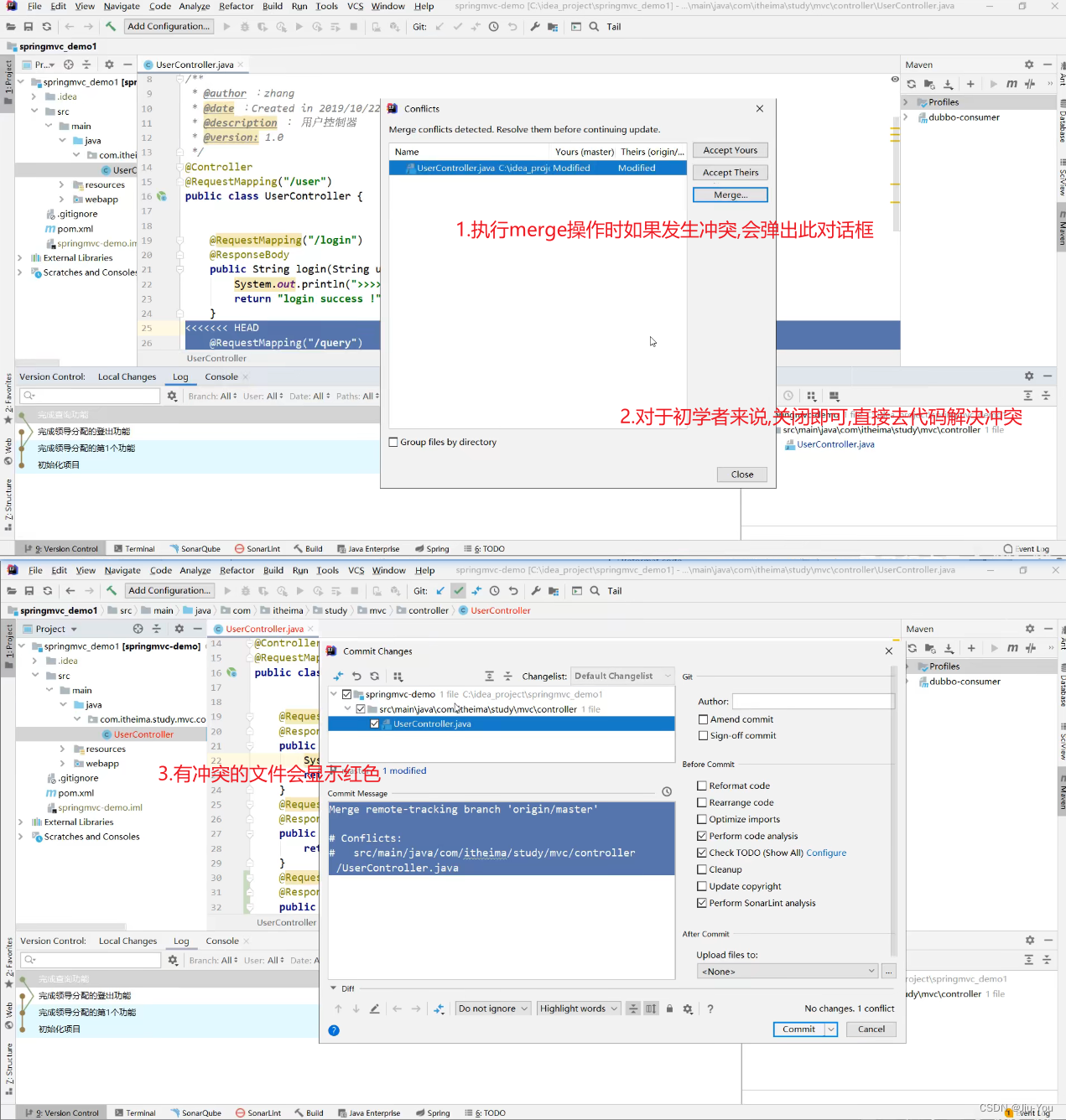The width and height of the screenshot is (1066, 1120).
Task: Refresh changes in Commit Changes dialog toolbar
Action: pos(375,676)
